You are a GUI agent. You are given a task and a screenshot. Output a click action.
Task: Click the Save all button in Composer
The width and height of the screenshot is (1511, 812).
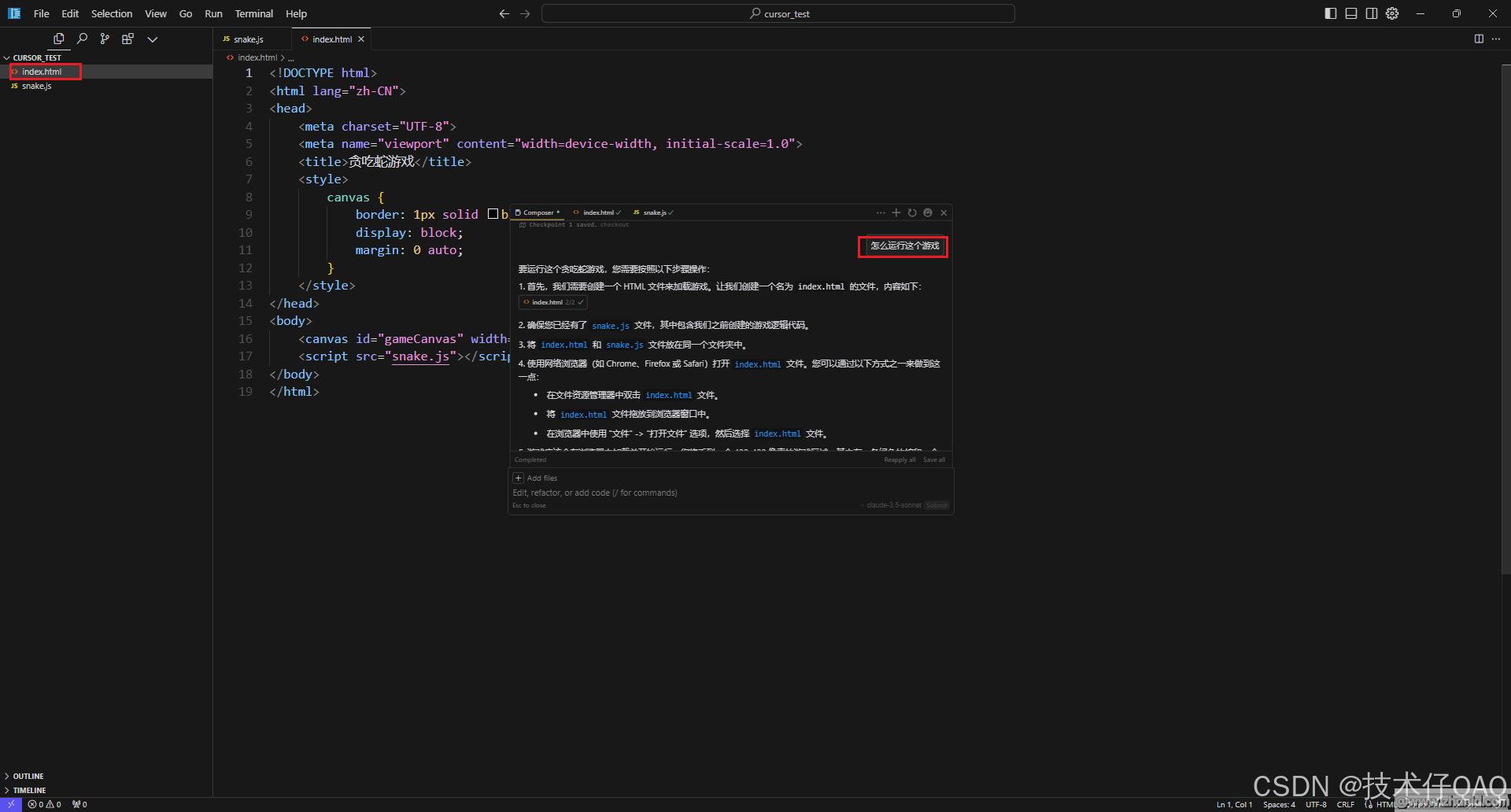click(x=933, y=460)
